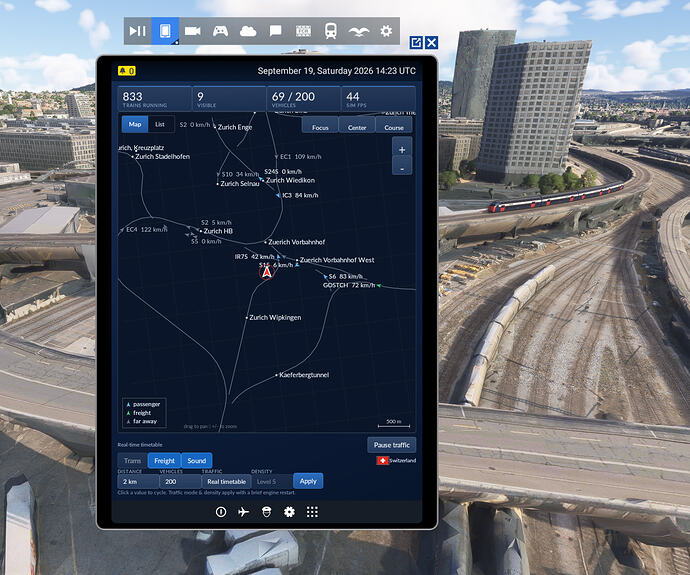The image size is (690, 575).
Task: Open the weather cloud icon in toolbar
Action: click(x=248, y=31)
